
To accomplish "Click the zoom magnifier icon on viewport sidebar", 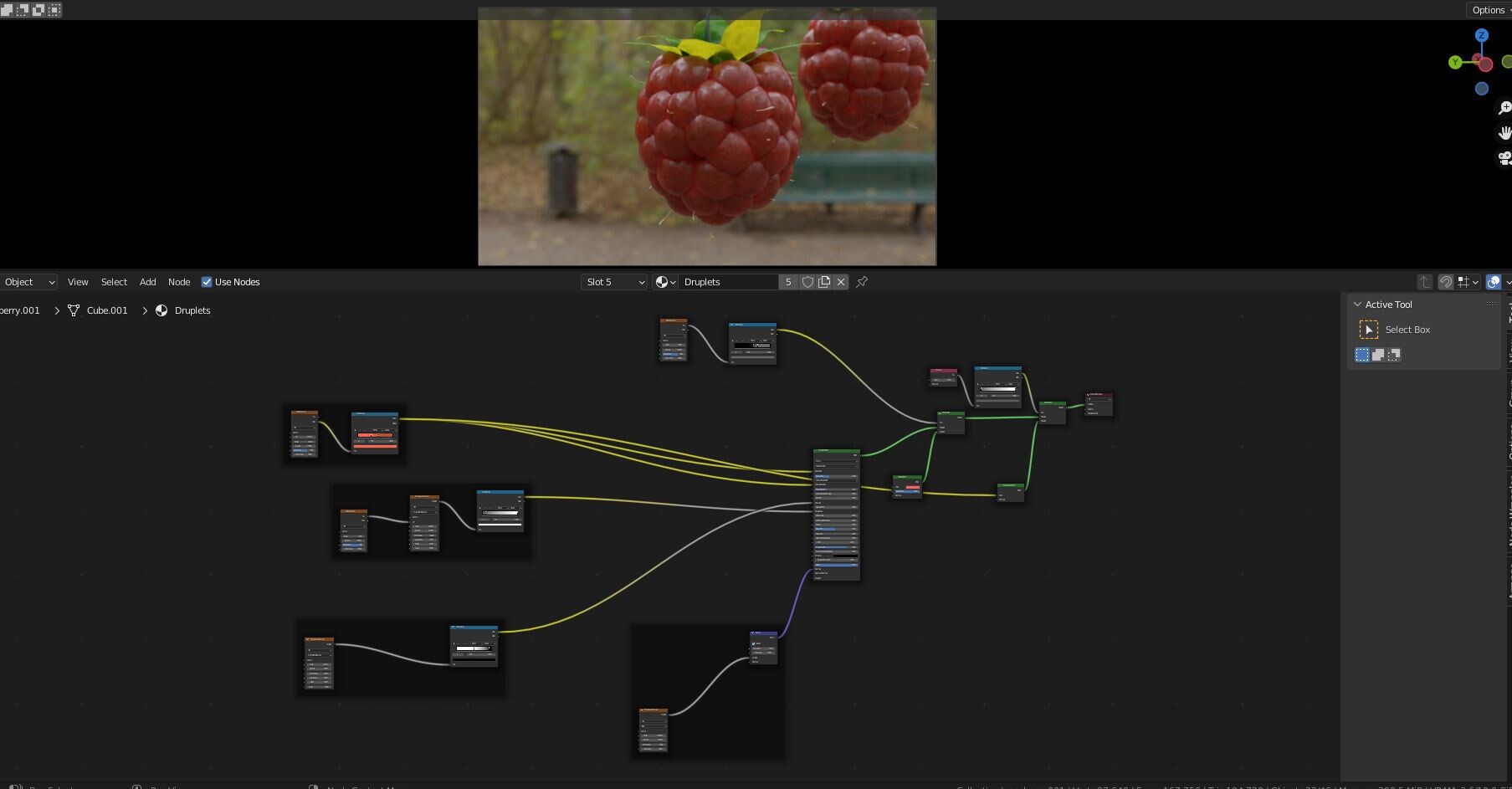I will pyautogui.click(x=1504, y=107).
